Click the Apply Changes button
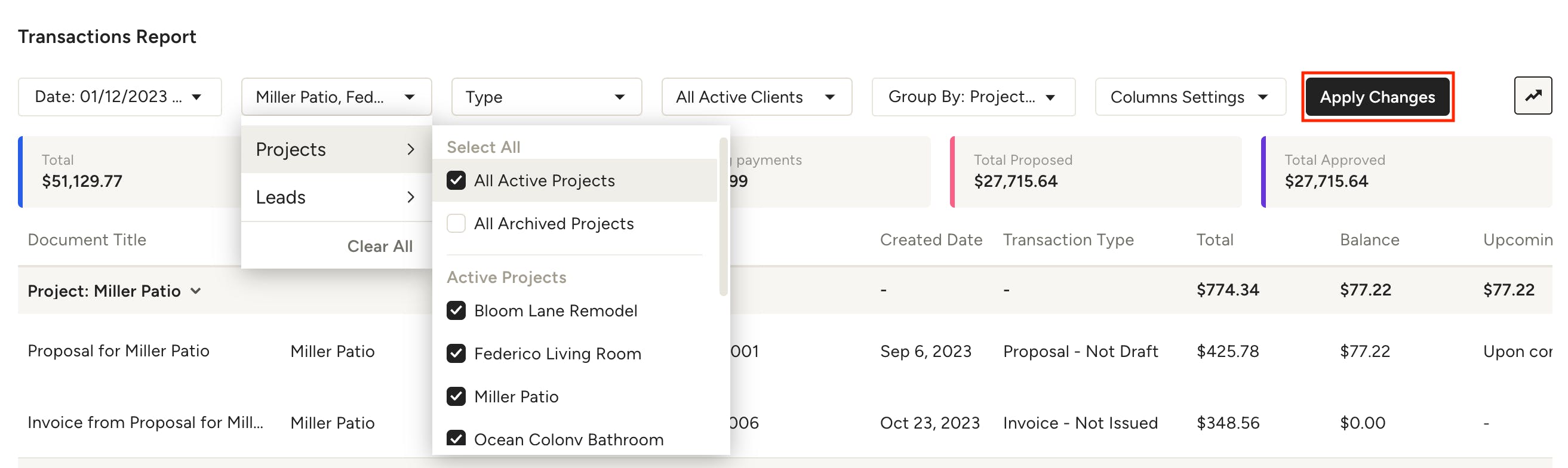 point(1378,96)
